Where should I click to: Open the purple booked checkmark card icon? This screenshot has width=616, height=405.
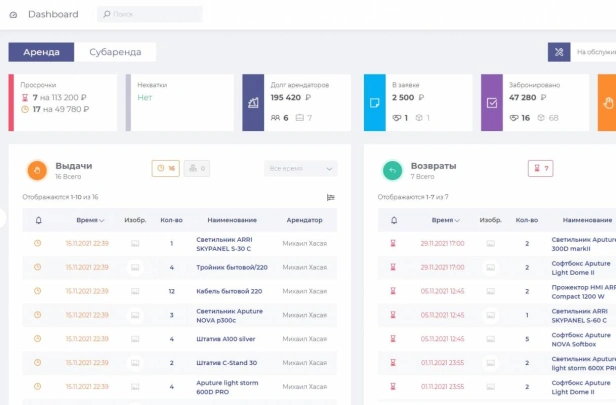click(x=492, y=103)
